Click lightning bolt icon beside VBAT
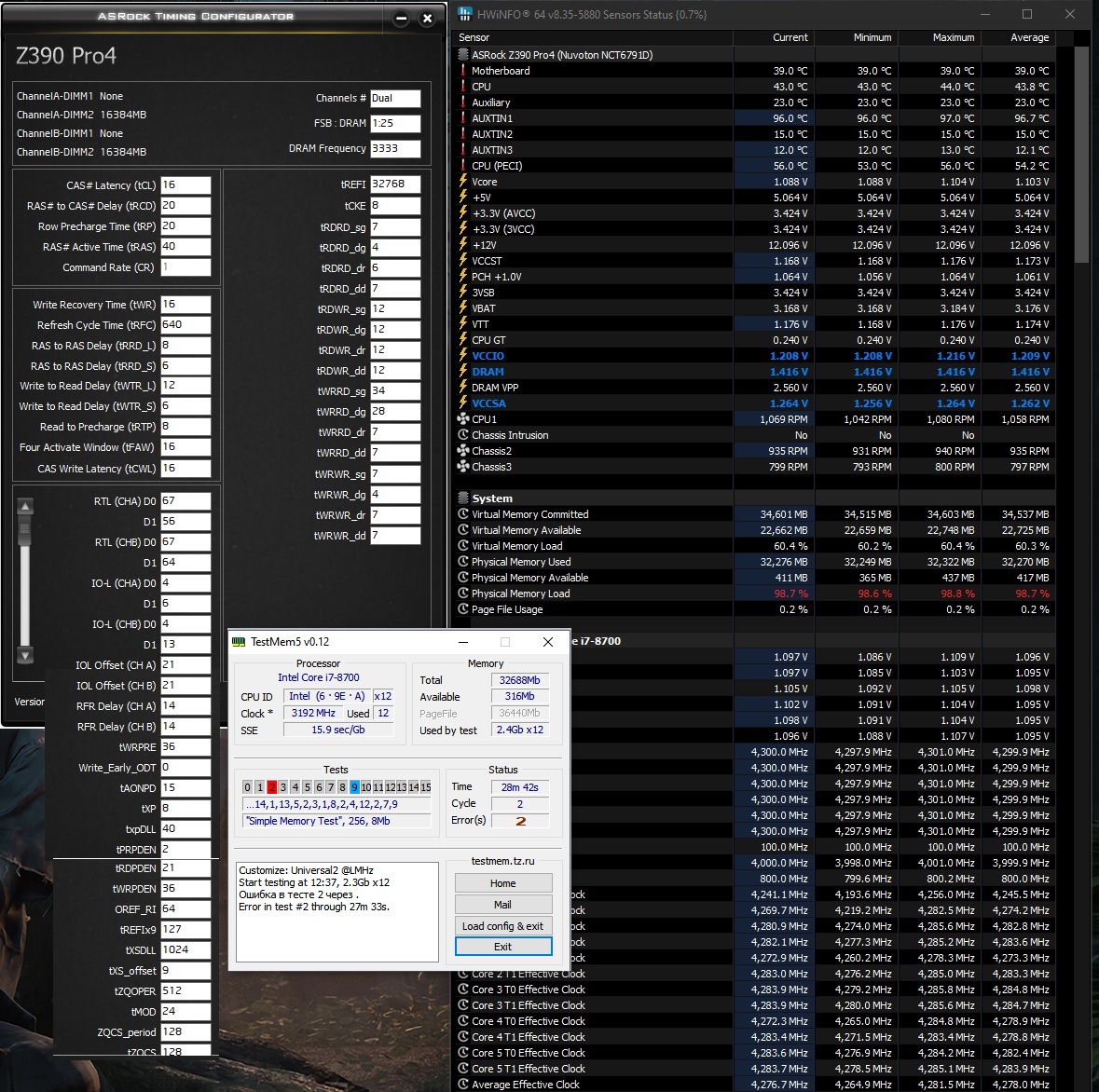 coord(462,308)
